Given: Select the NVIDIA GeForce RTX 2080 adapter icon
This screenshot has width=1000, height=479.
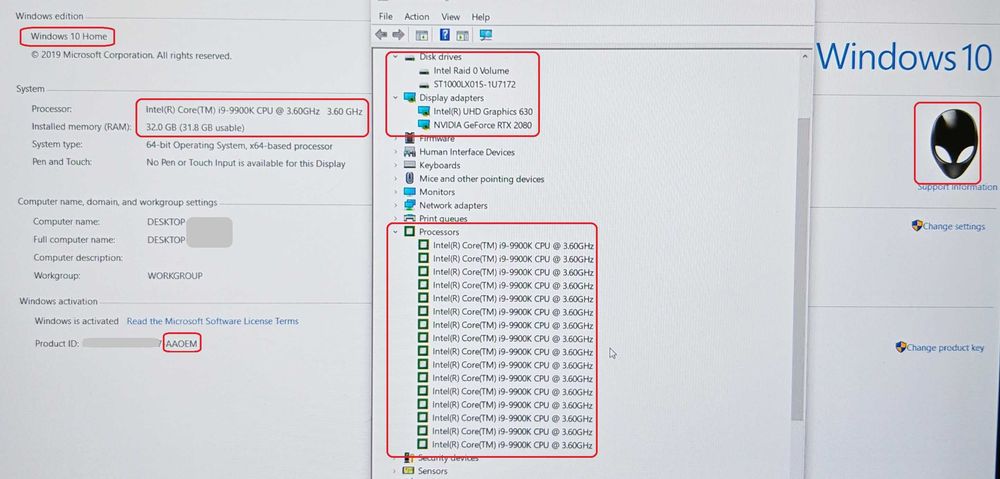Looking at the screenshot, I should [x=423, y=125].
